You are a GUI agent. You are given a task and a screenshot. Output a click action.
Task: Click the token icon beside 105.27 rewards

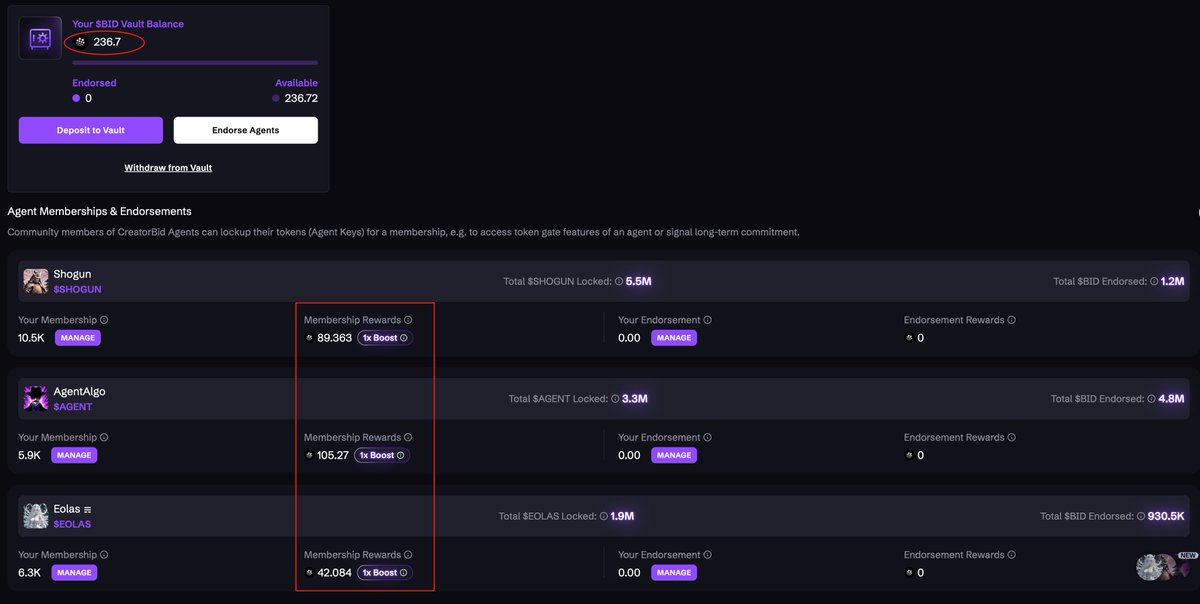click(309, 455)
